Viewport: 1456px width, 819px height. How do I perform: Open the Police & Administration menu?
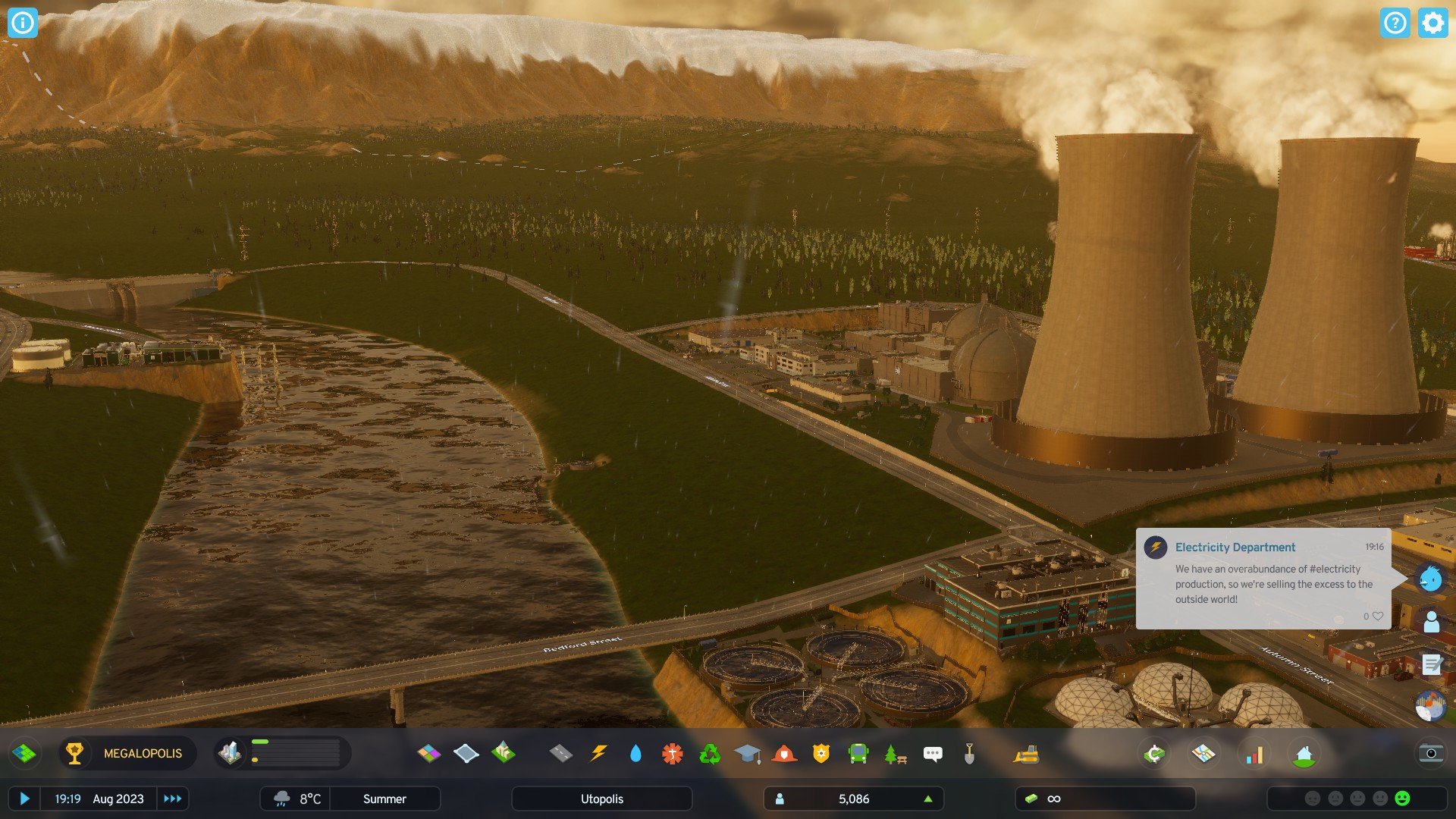click(x=821, y=753)
